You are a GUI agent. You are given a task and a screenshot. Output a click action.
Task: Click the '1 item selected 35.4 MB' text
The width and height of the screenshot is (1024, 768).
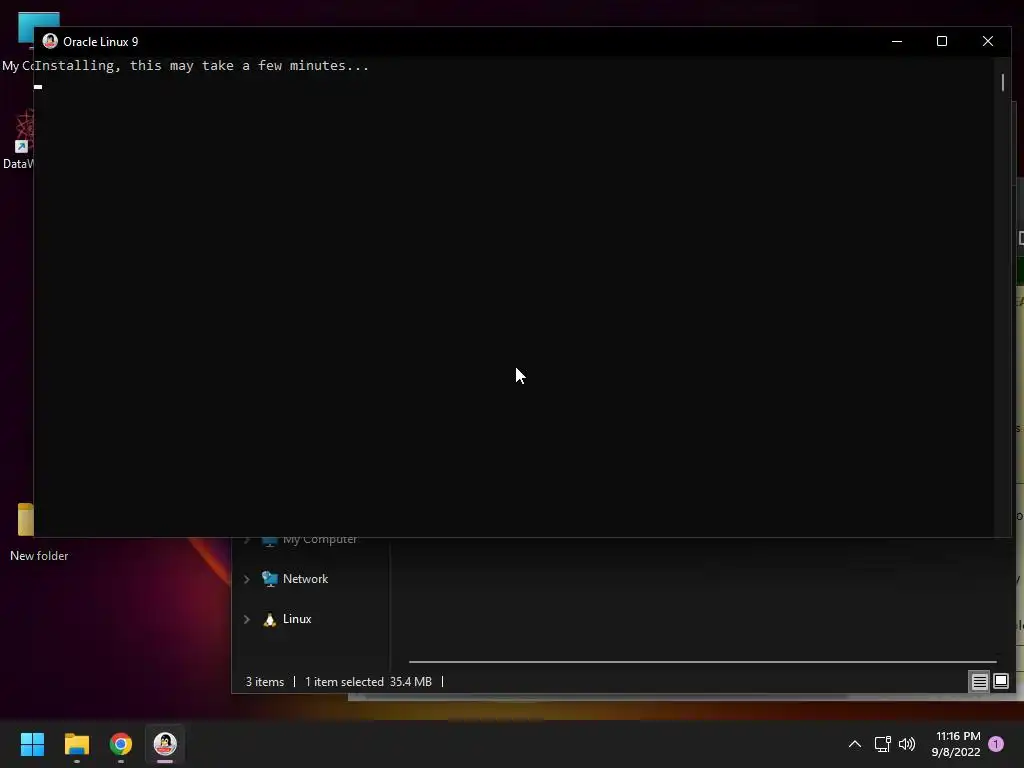click(x=368, y=682)
